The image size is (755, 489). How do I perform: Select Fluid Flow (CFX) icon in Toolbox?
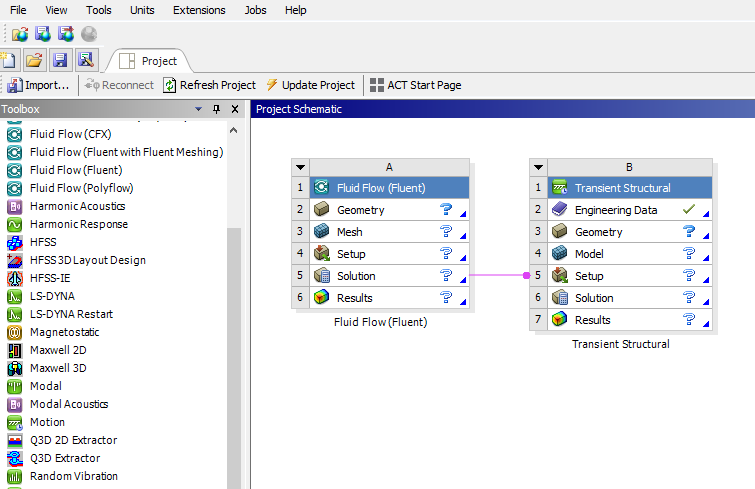point(14,134)
